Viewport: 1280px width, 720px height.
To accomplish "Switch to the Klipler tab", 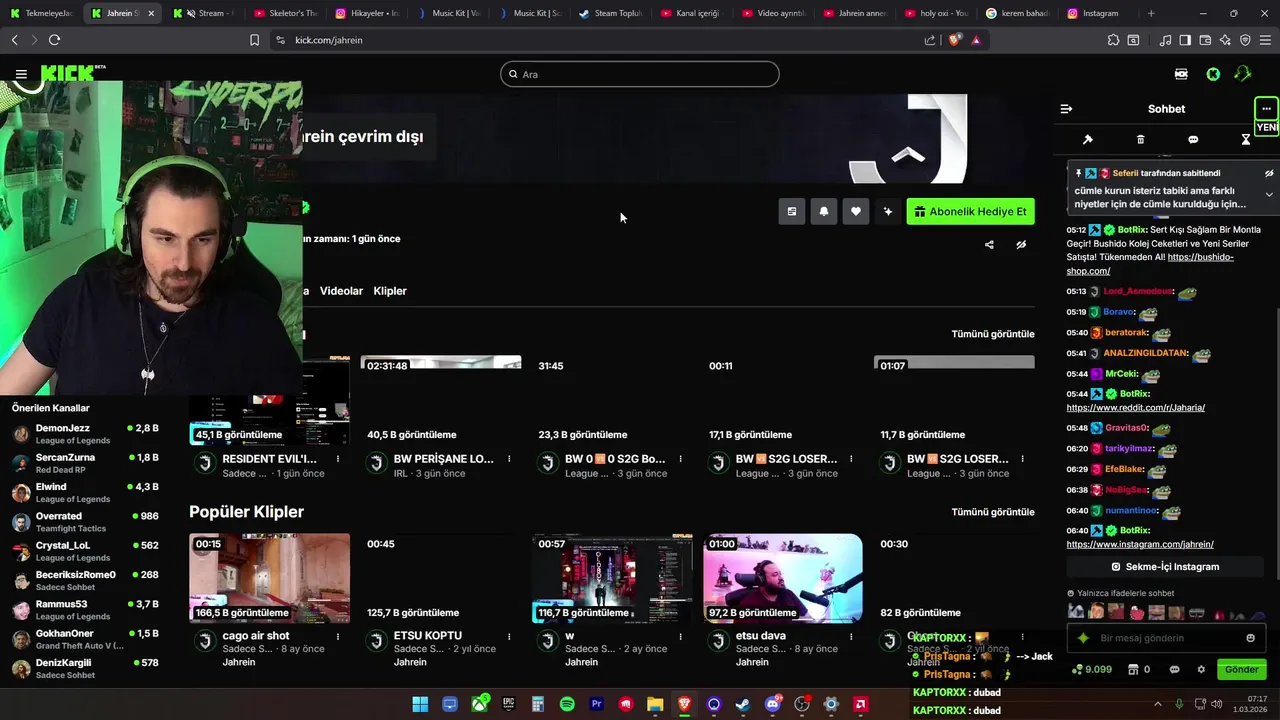I will coord(390,291).
